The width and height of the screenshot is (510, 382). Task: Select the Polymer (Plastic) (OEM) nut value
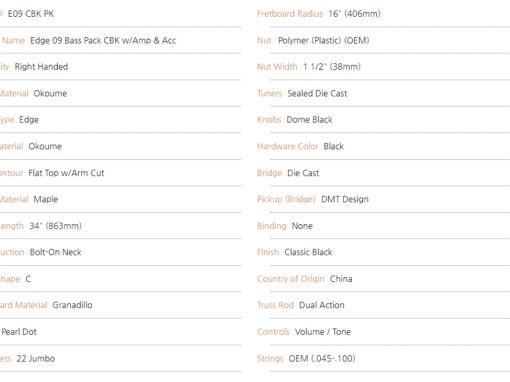323,41
